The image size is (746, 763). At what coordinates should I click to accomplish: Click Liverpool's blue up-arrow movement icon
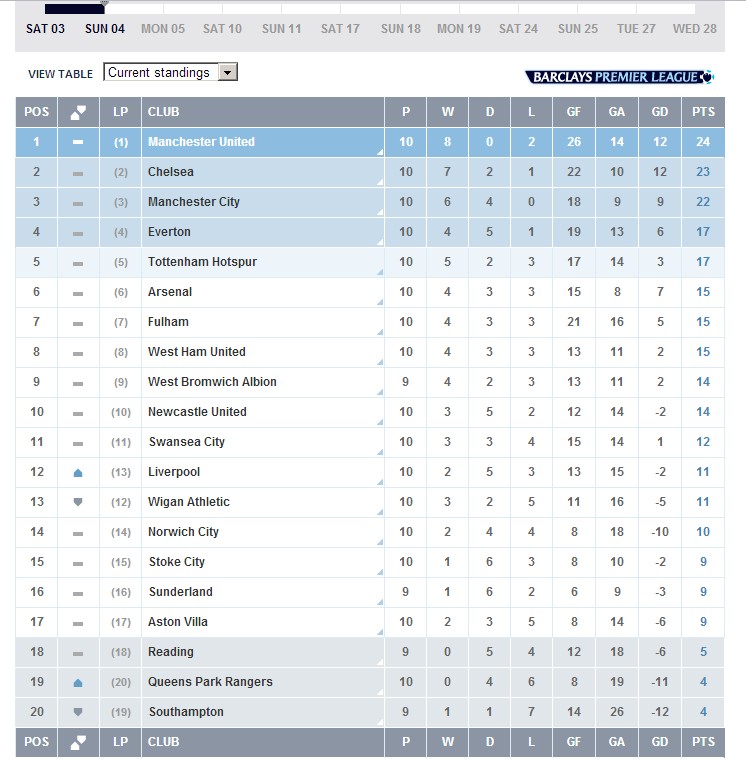(78, 472)
